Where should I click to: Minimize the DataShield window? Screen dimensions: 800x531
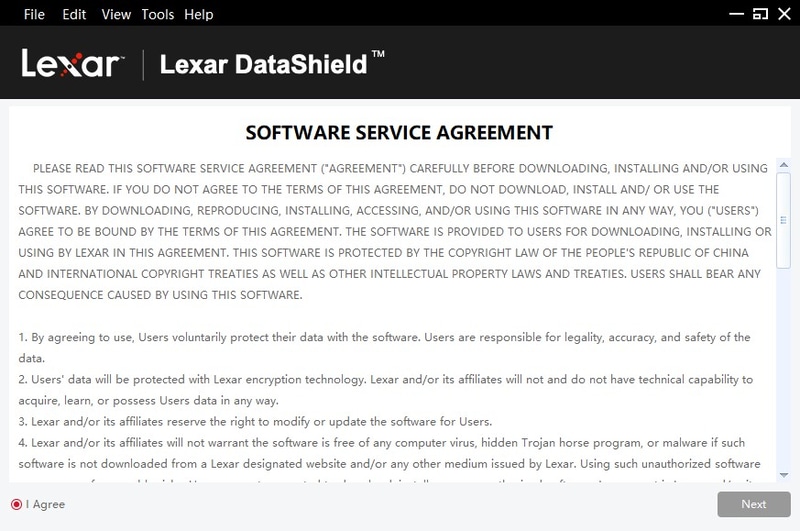[x=737, y=14]
